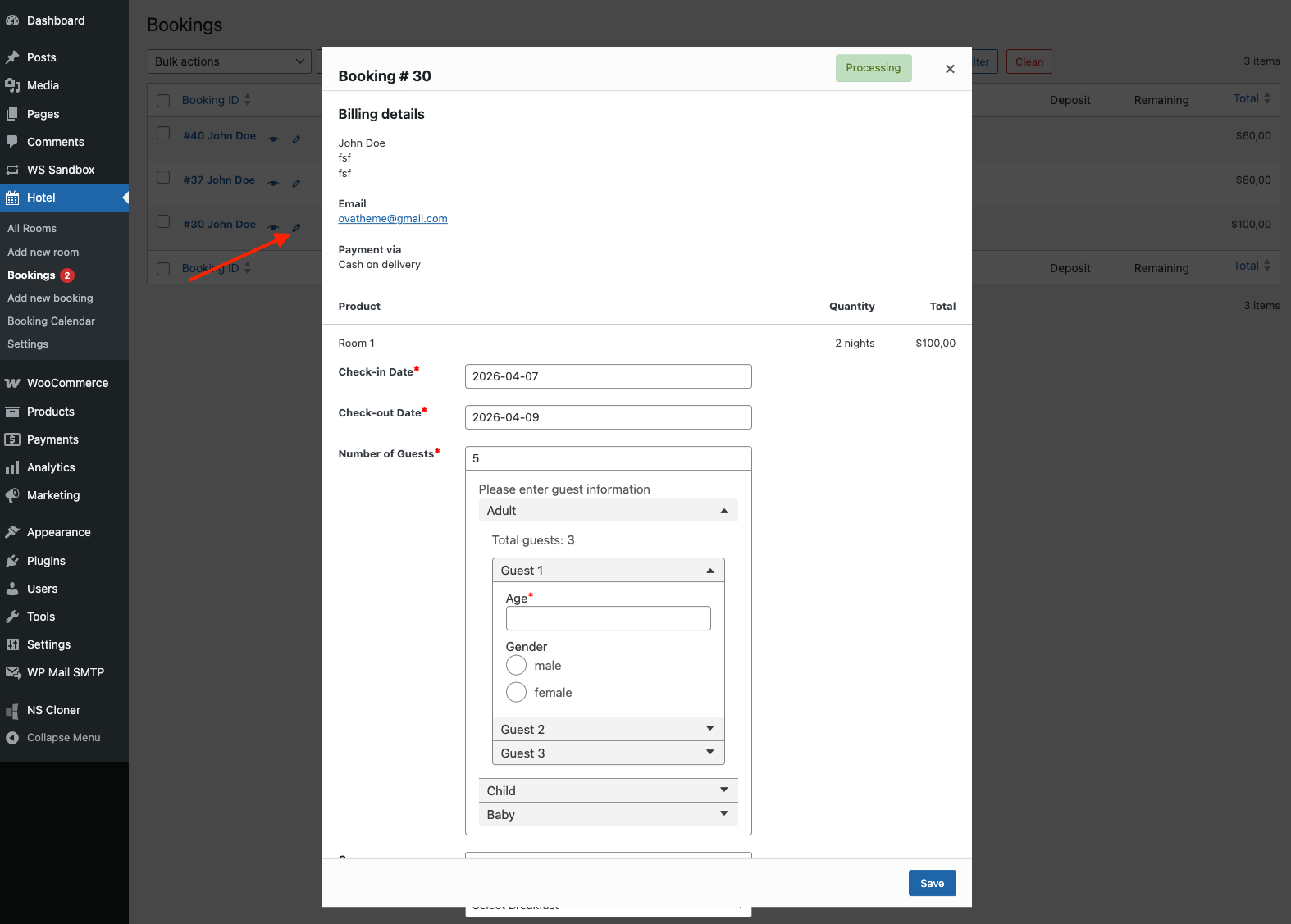Click the Analytics sidebar icon
Image resolution: width=1291 pixels, height=924 pixels.
(x=12, y=467)
